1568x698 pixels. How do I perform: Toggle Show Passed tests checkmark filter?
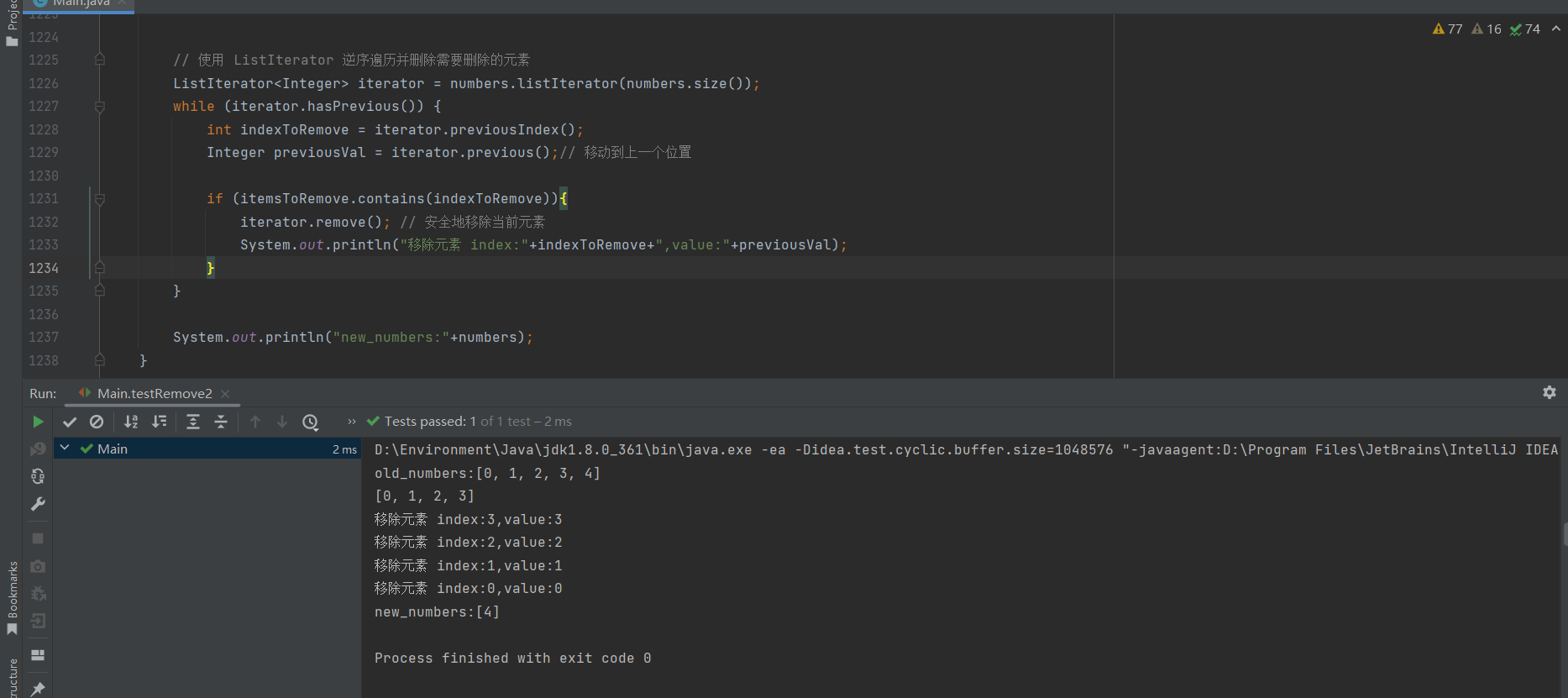coord(70,422)
